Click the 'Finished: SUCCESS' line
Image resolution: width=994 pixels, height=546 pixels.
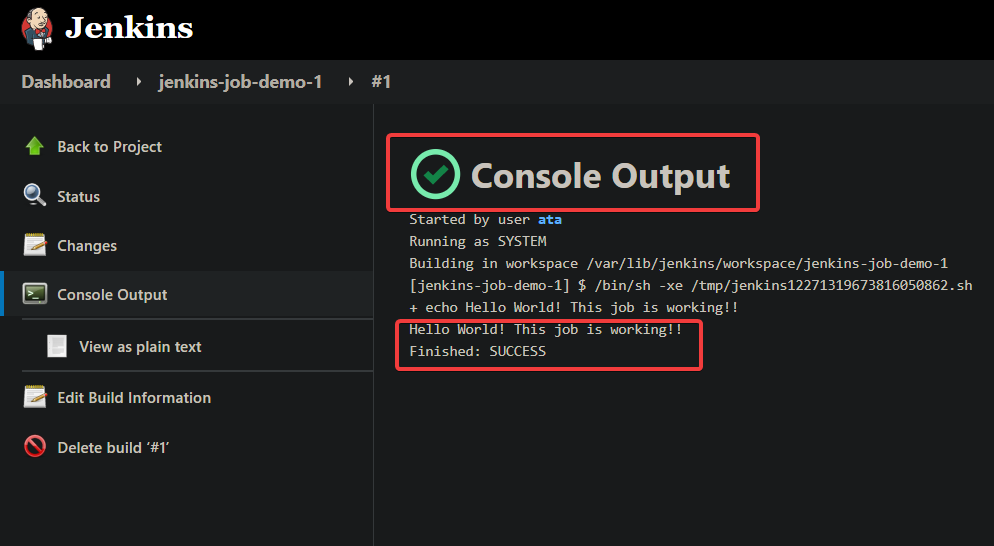[x=477, y=351]
